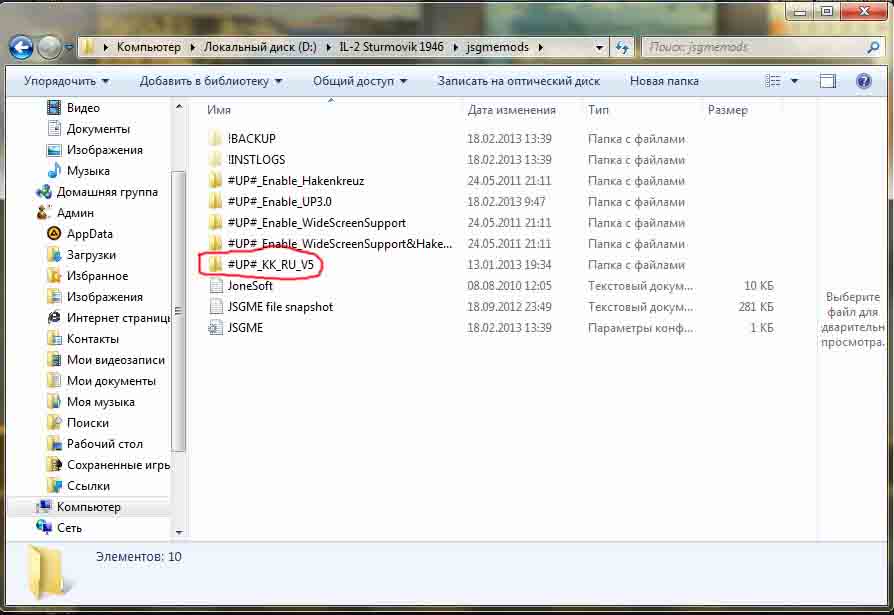Open the view options dropdown arrow
Image resolution: width=894 pixels, height=615 pixels.
794,81
